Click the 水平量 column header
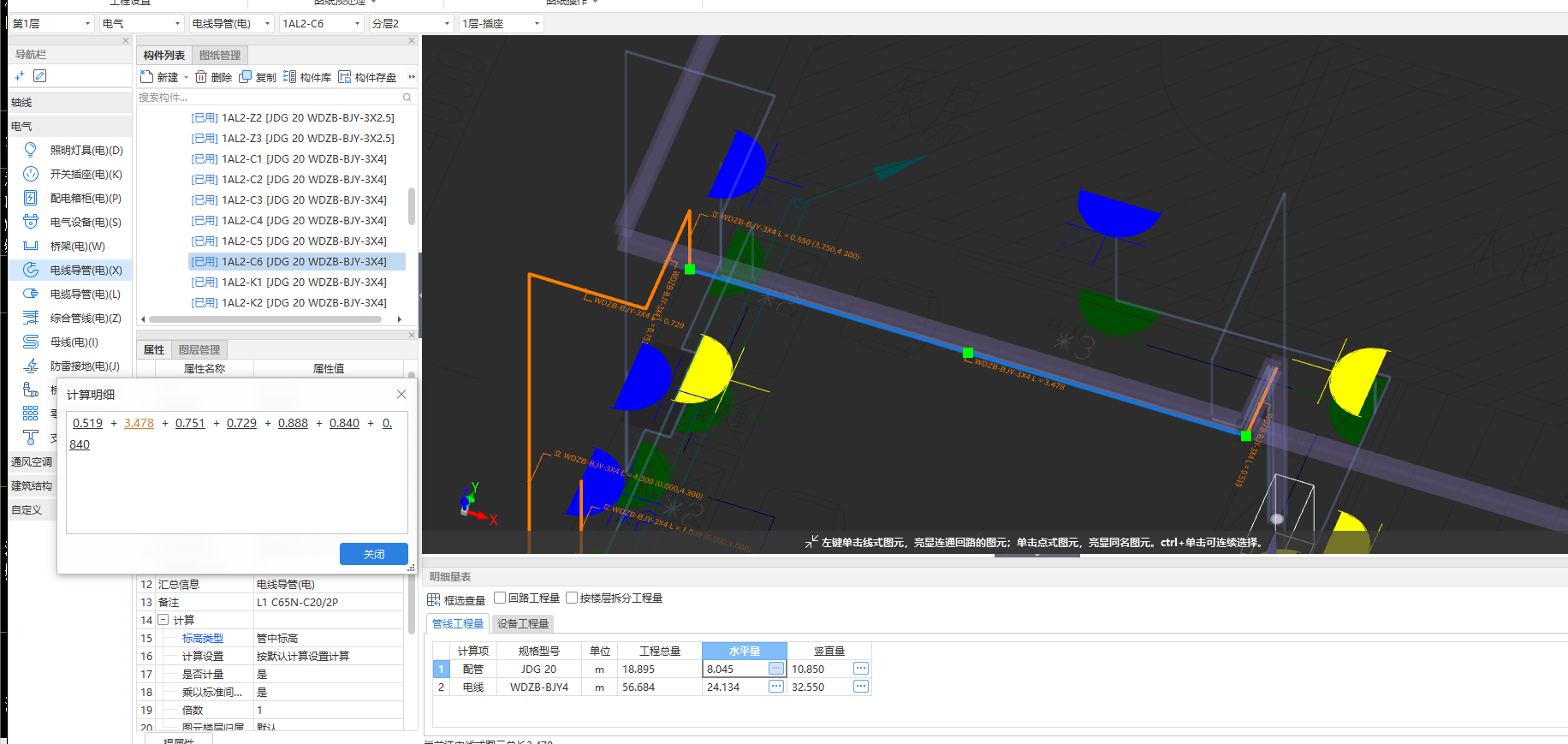The image size is (1568, 744). [x=745, y=651]
